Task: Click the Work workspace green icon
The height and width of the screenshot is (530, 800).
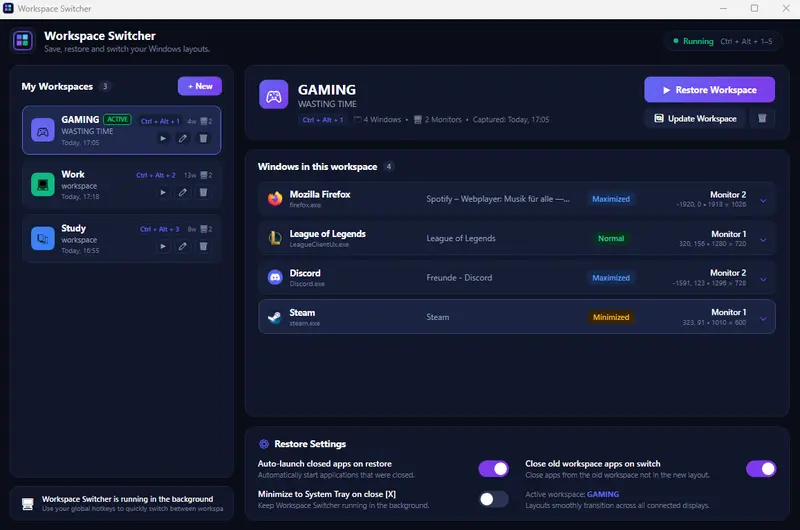Action: pyautogui.click(x=43, y=184)
